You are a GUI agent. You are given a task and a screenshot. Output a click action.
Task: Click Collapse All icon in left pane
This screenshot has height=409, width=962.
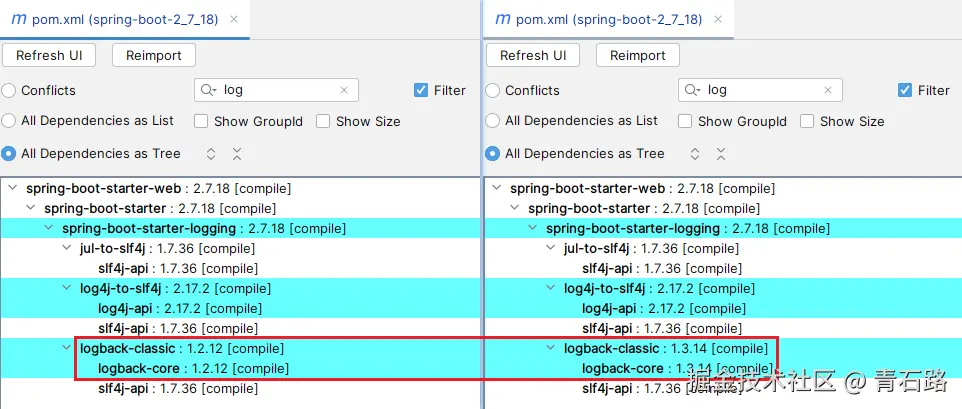pyautogui.click(x=237, y=153)
